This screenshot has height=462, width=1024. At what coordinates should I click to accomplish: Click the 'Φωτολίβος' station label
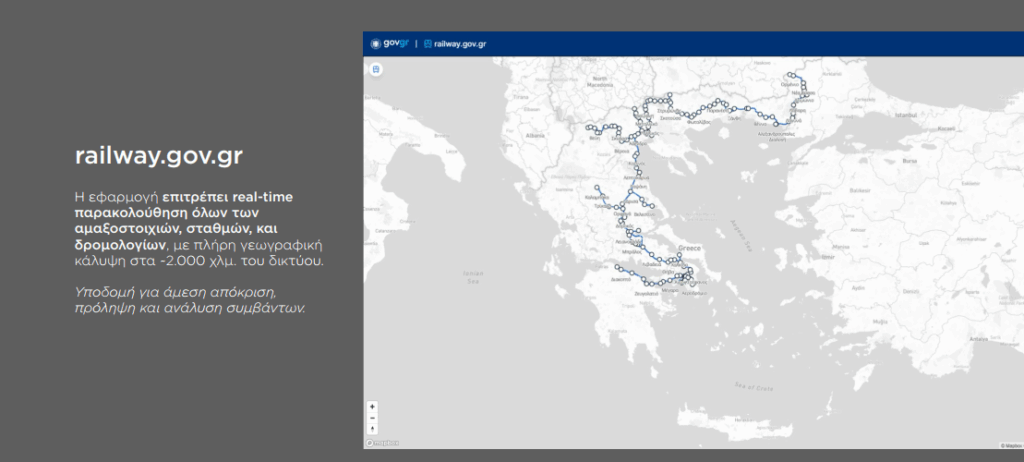[699, 122]
